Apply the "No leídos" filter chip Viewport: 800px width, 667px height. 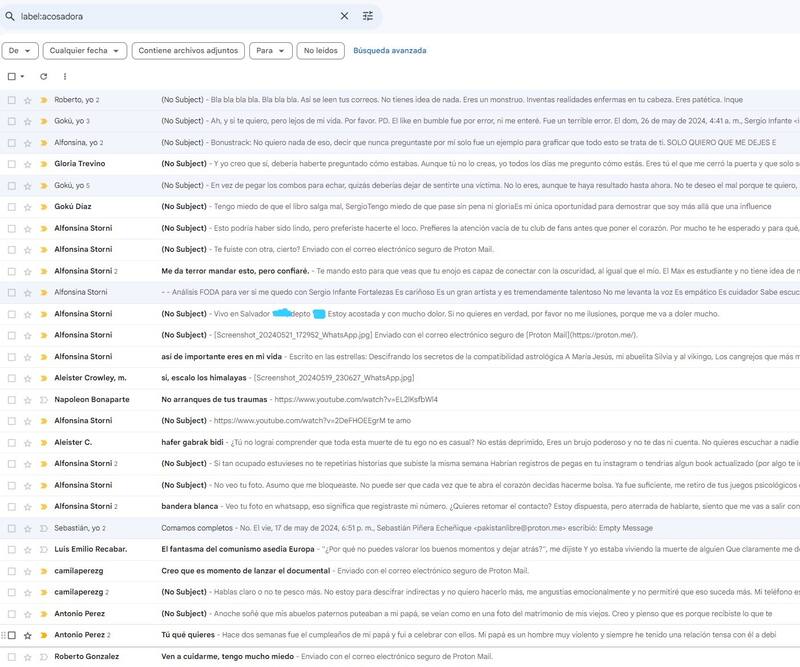320,50
